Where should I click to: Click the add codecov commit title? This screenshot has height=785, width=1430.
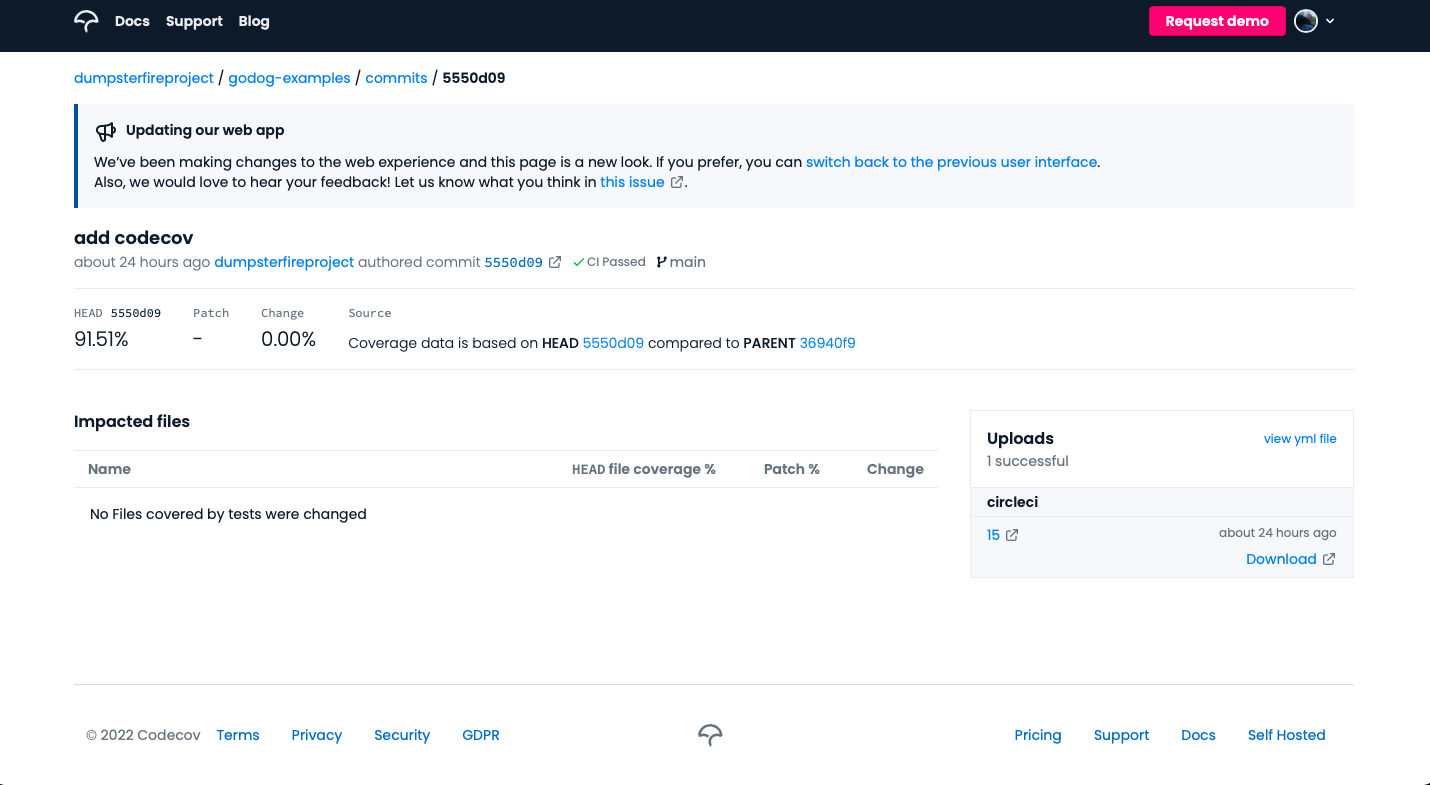(x=134, y=238)
